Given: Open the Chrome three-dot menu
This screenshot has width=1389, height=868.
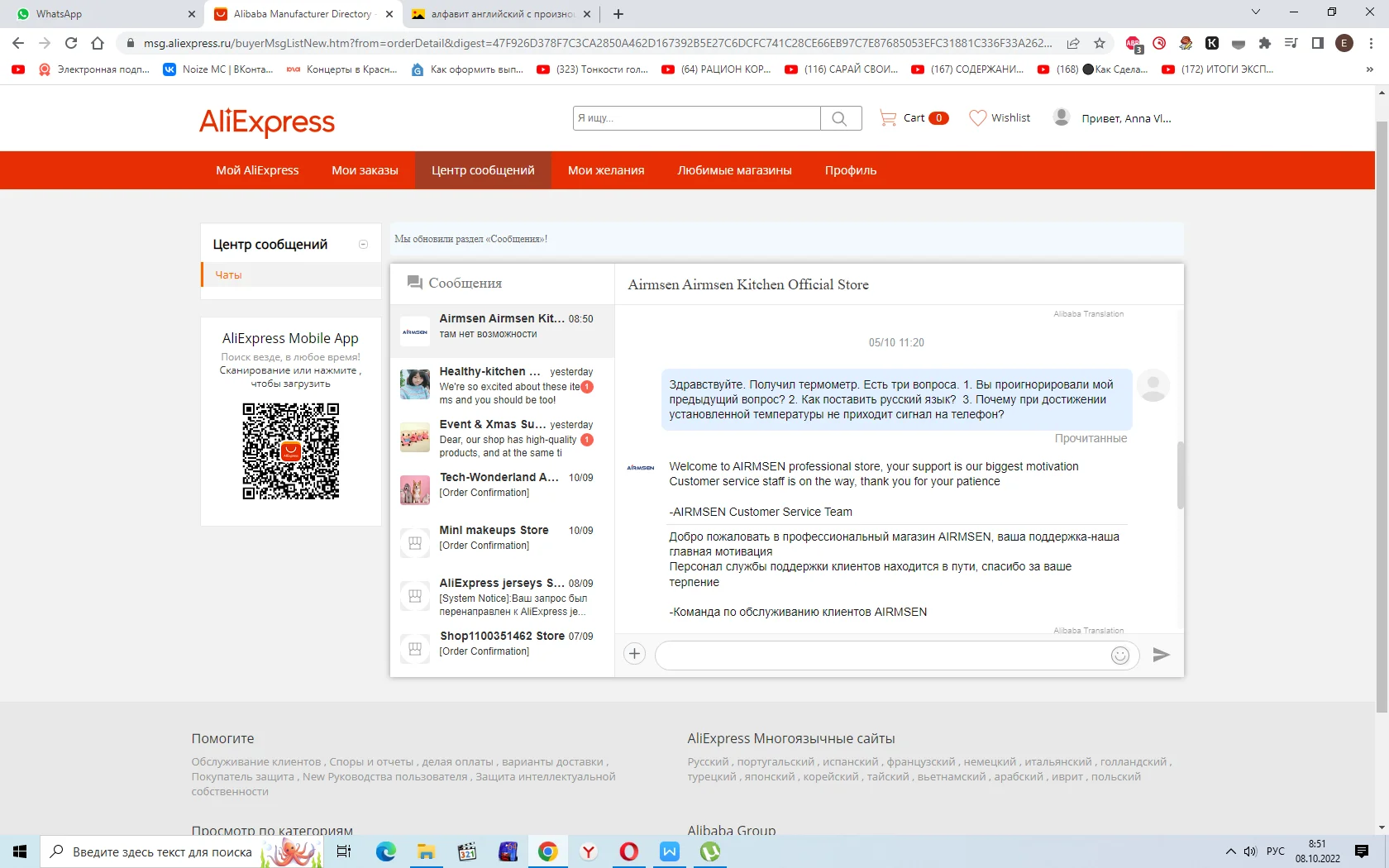Looking at the screenshot, I should click(x=1371, y=43).
